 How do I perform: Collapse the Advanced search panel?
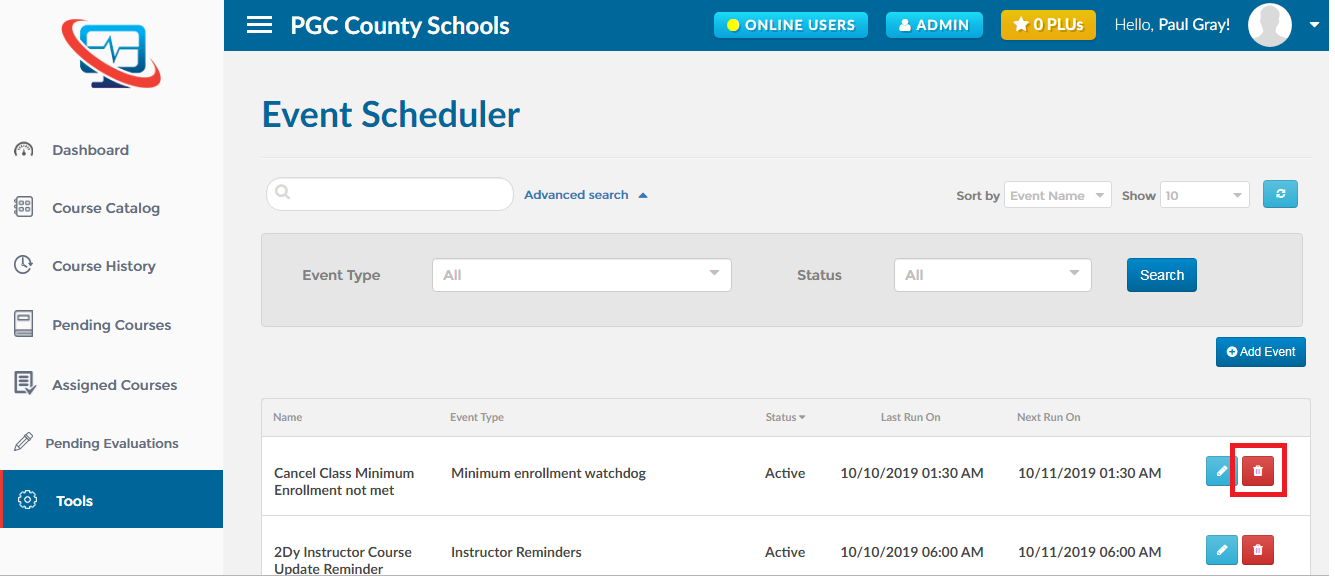(x=586, y=195)
